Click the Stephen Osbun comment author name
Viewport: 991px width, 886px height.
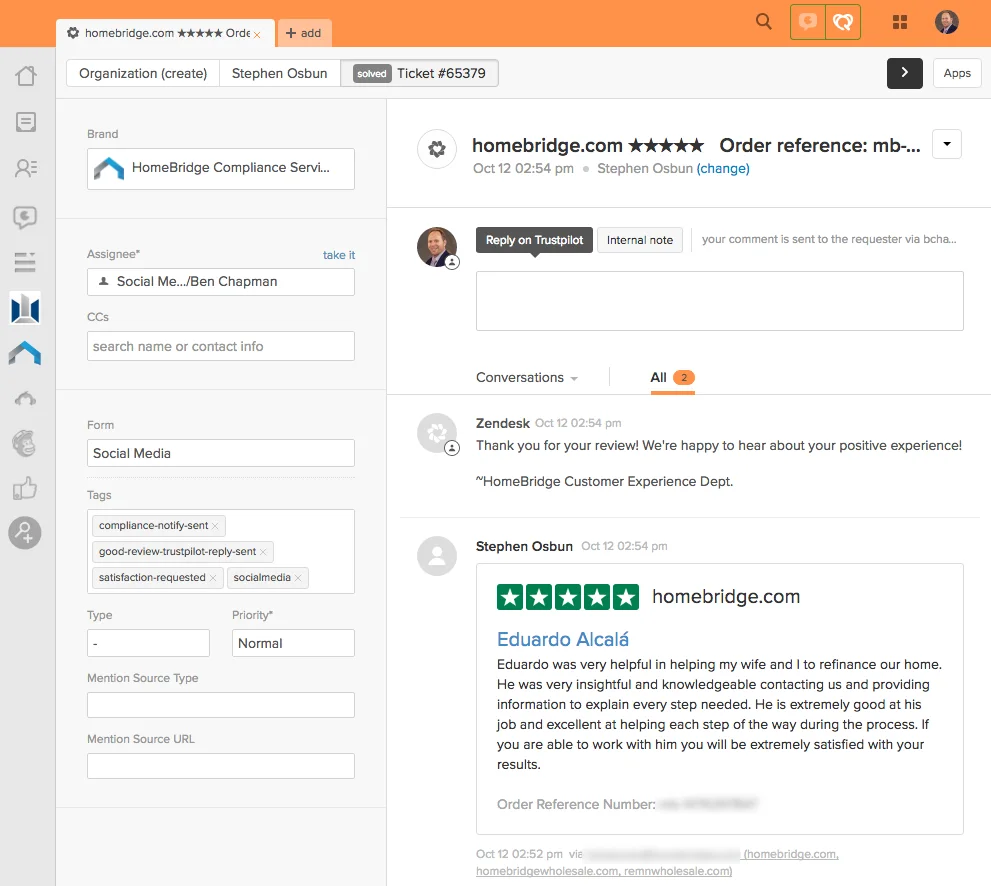click(524, 547)
